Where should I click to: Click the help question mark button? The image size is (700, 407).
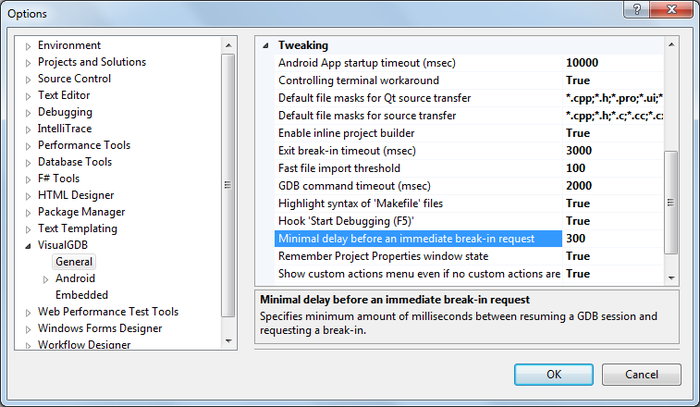click(x=637, y=9)
